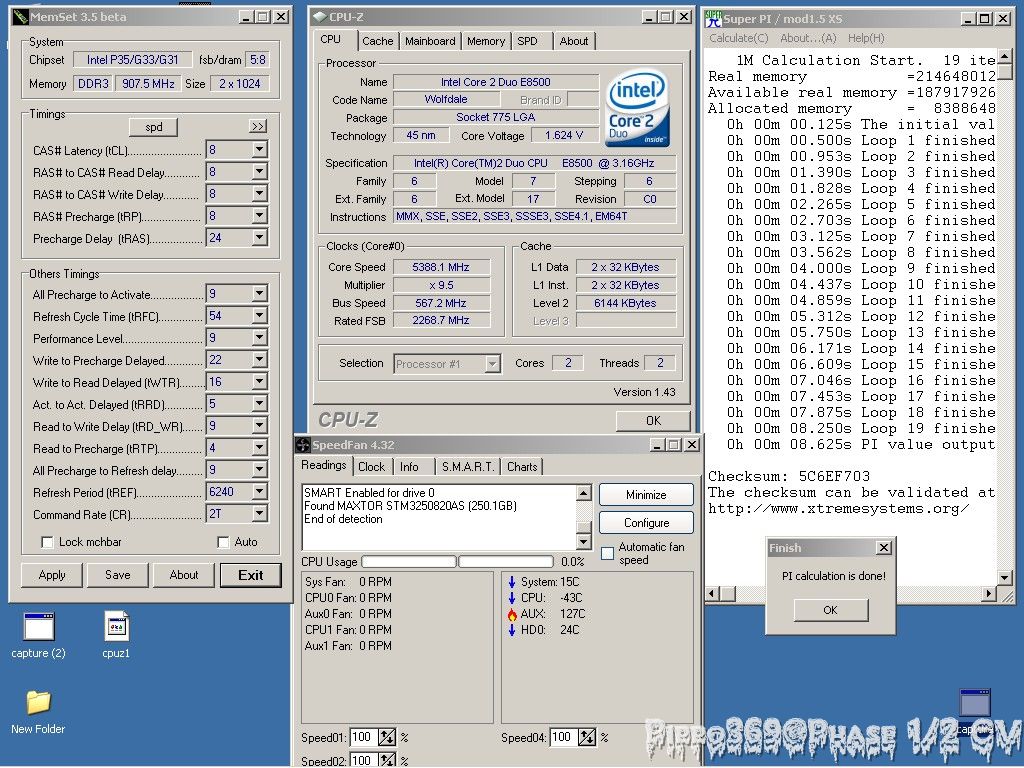Viewport: 1024px width, 768px height.
Task: Open the S.M.A.R.T. tab in SpeedFan
Action: tap(468, 467)
